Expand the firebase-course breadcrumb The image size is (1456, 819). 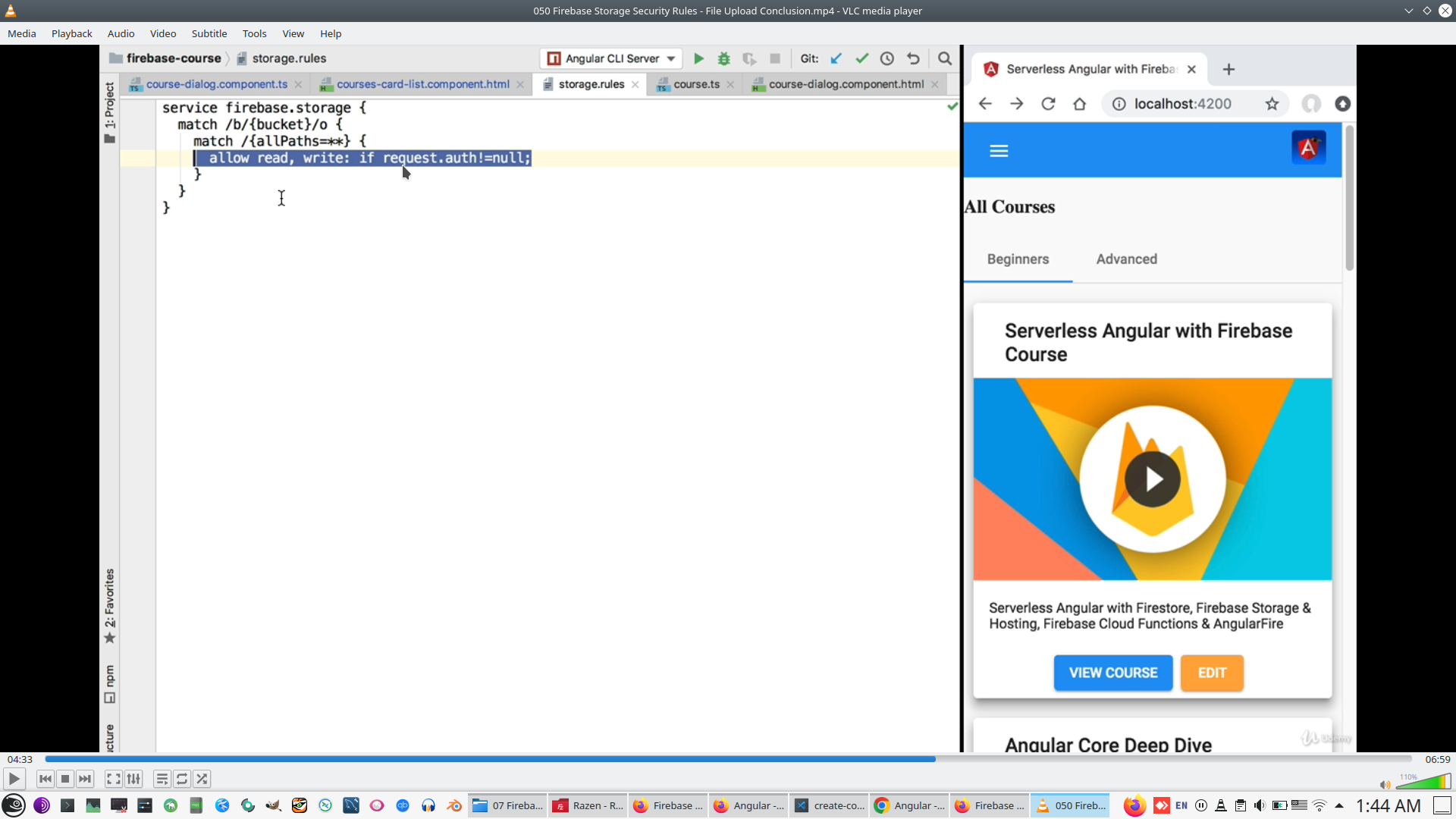173,58
